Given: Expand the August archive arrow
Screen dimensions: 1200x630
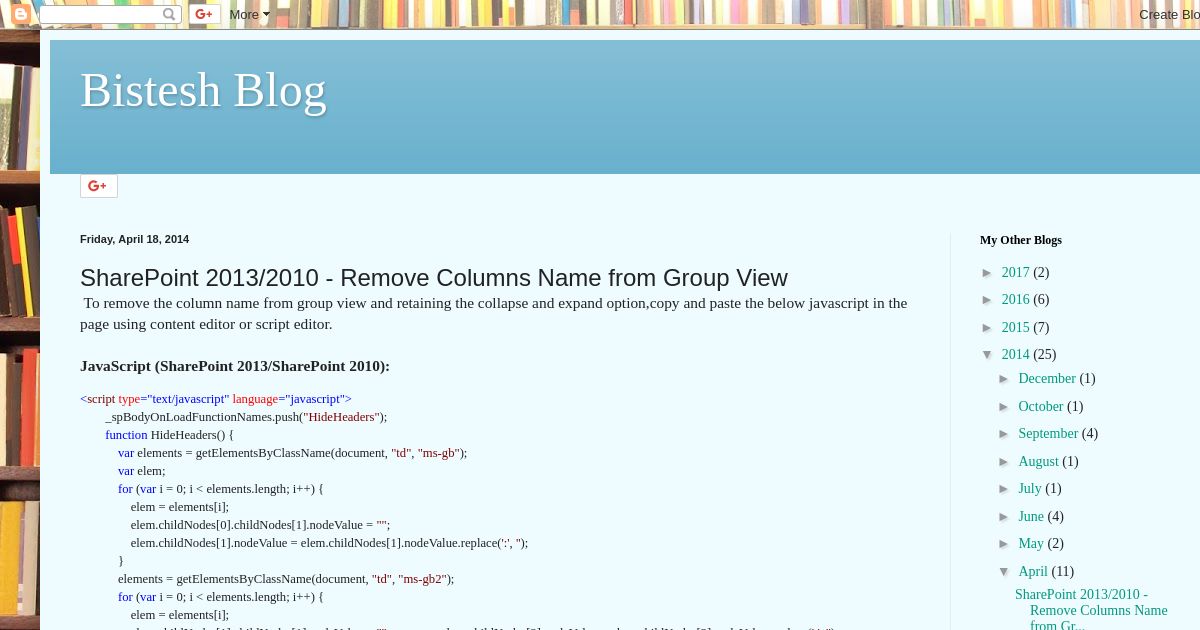Looking at the screenshot, I should 1005,462.
